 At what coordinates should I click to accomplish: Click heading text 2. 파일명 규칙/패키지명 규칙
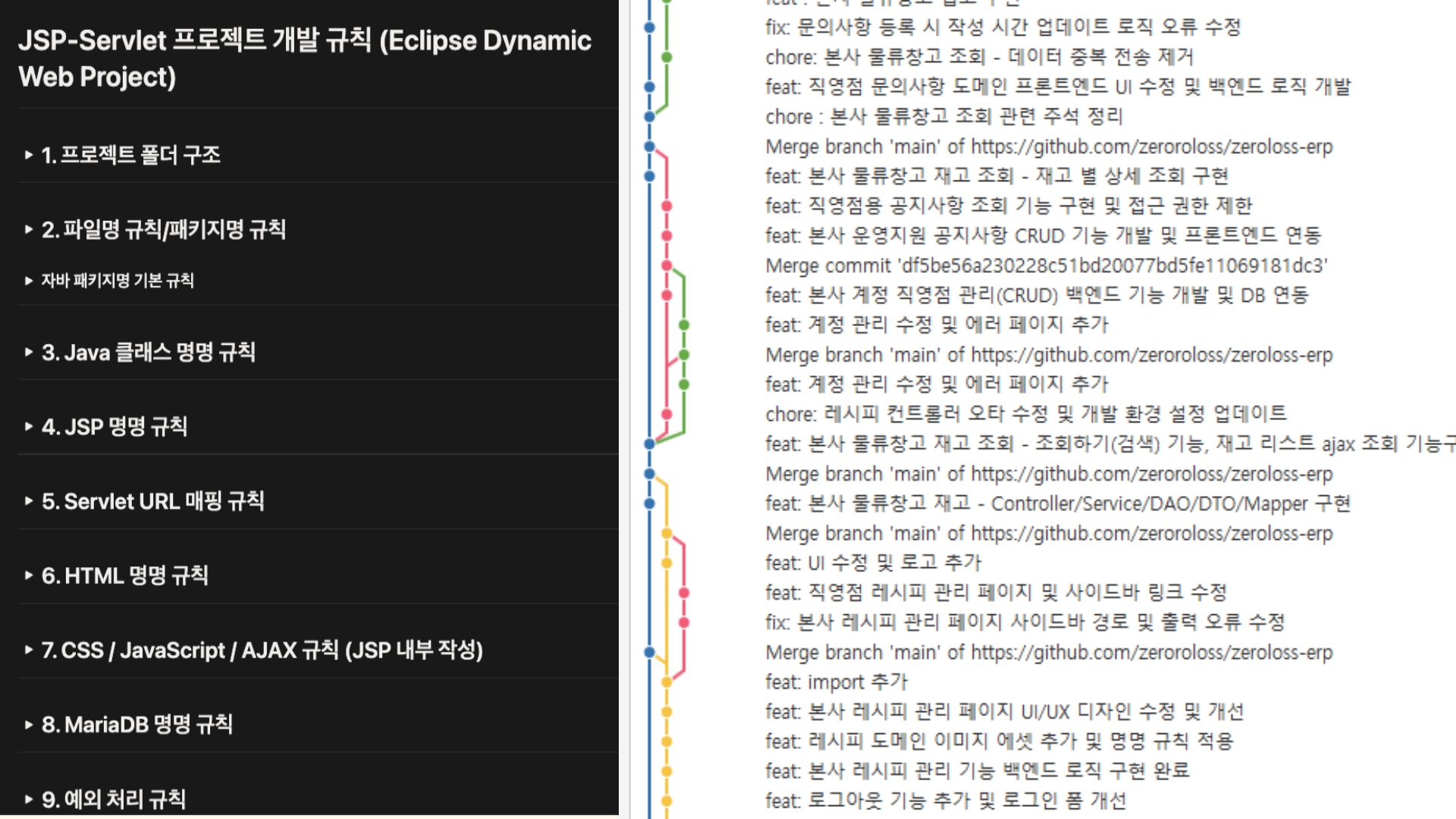164,230
